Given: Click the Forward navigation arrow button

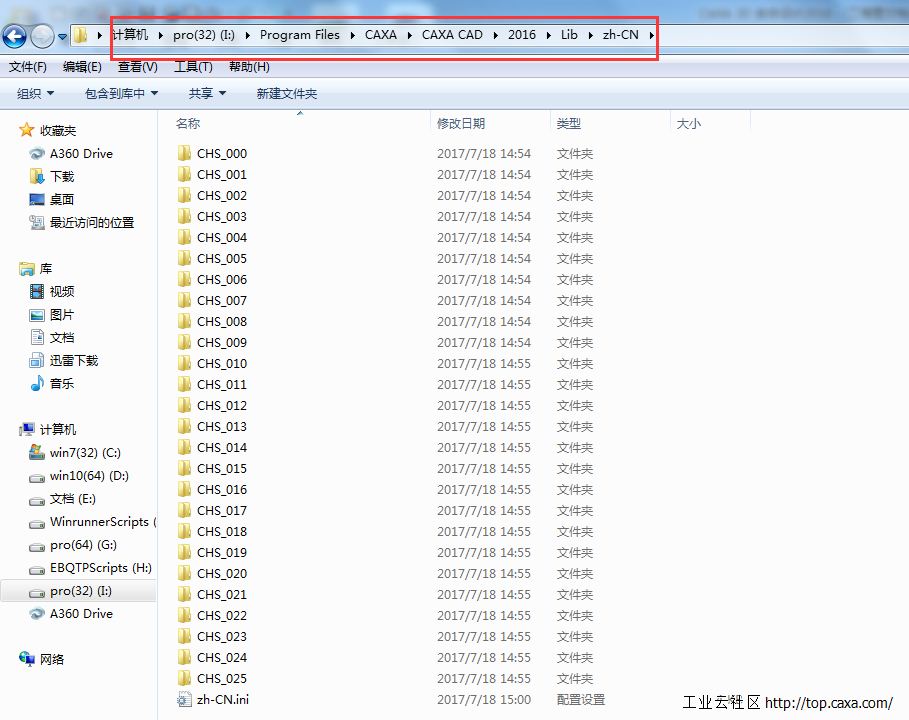Looking at the screenshot, I should (x=42, y=37).
